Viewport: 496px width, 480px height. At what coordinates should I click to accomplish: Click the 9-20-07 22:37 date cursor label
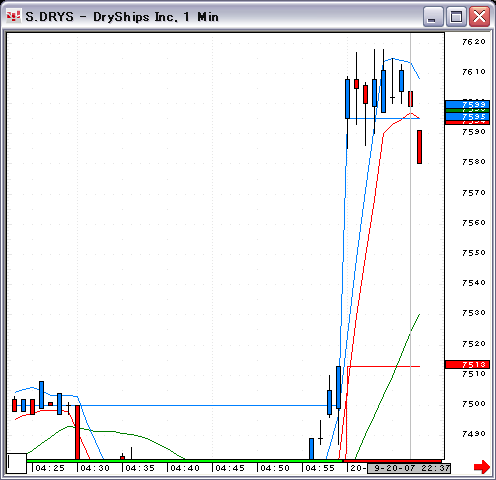[409, 468]
